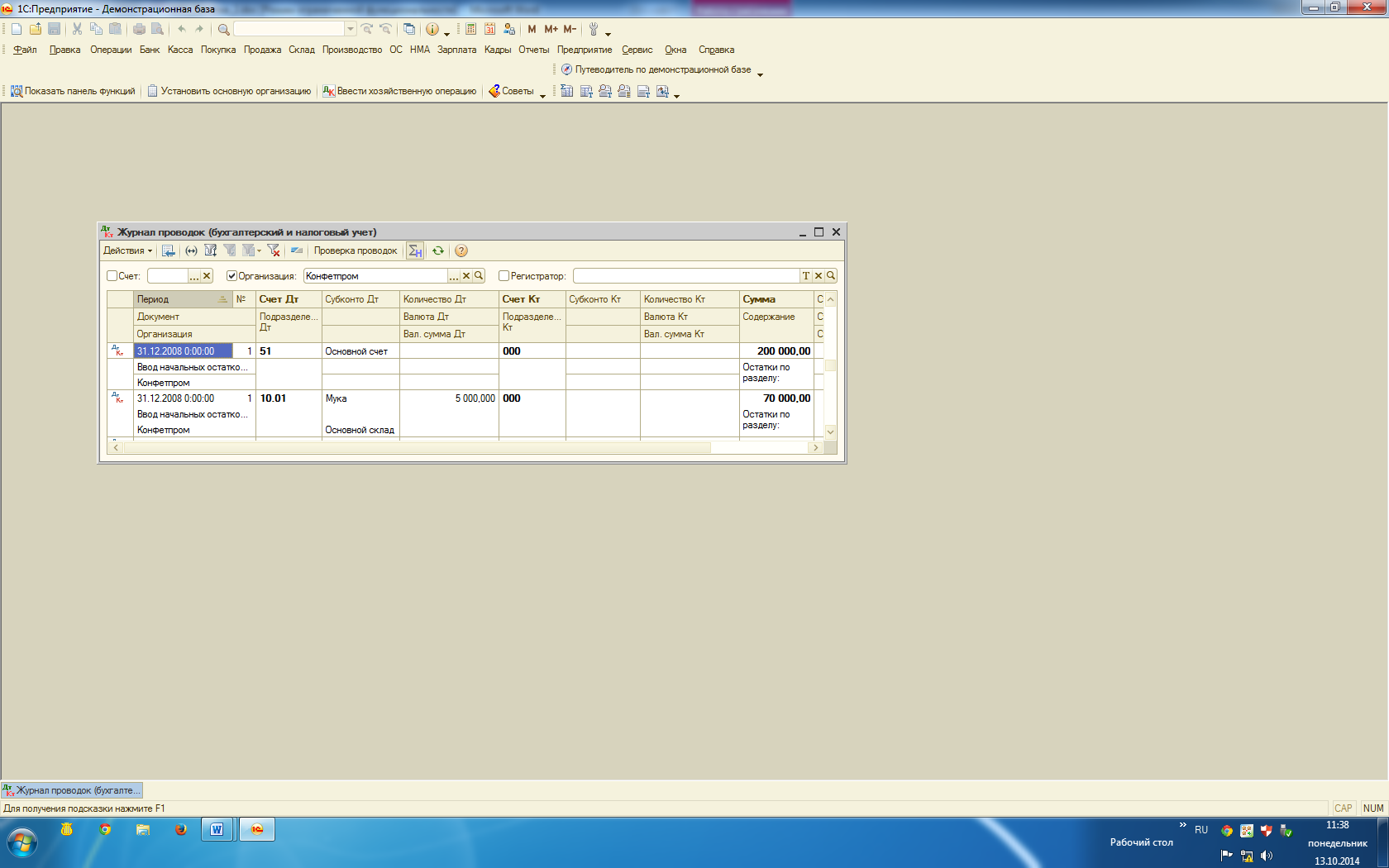The width and height of the screenshot is (1389, 868).
Task: Open the Файл menu
Action: pos(25,50)
